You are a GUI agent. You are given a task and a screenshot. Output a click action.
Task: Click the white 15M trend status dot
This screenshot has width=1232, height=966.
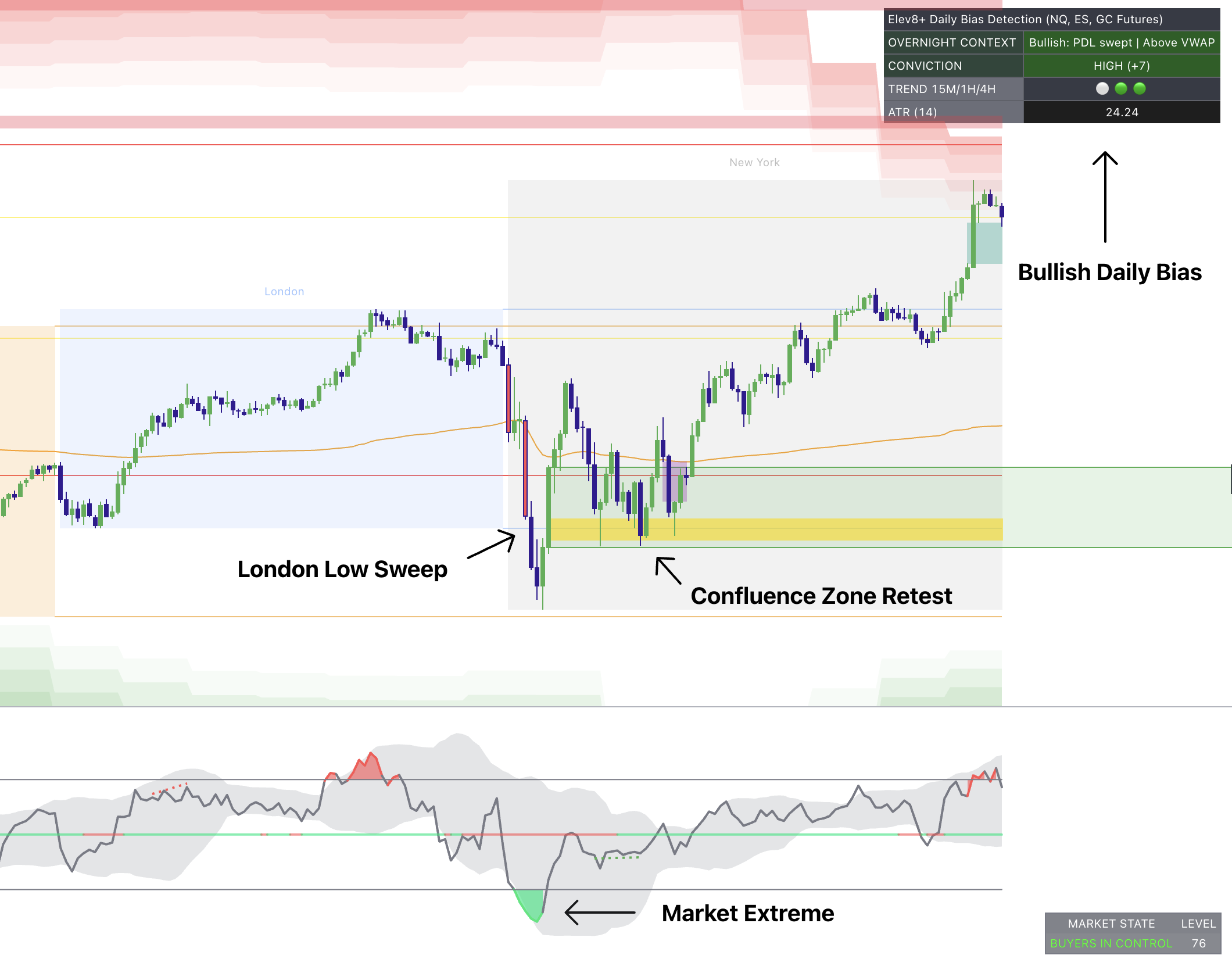click(x=1102, y=88)
